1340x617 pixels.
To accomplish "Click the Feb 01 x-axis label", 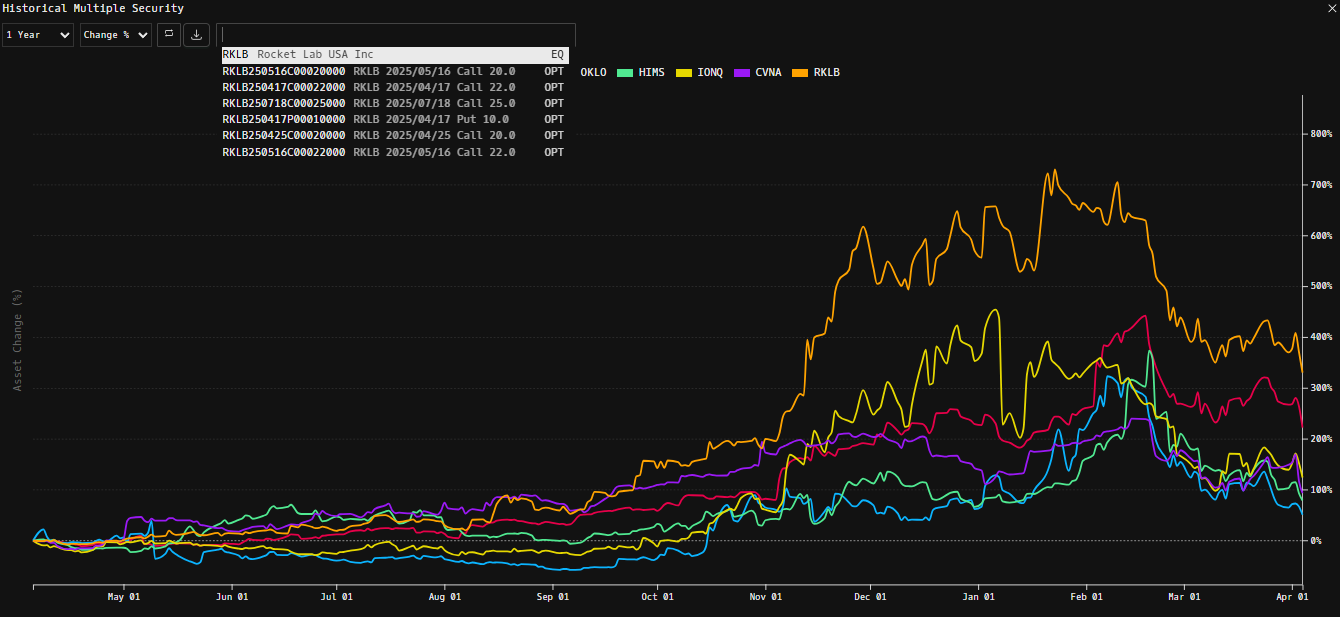I will [1085, 597].
